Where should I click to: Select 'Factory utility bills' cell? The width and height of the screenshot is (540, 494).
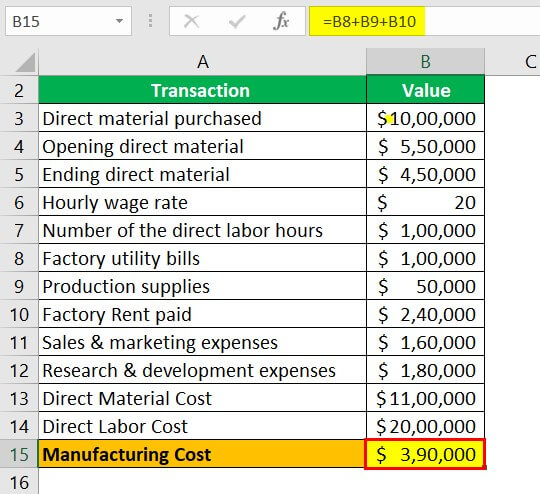(202, 258)
